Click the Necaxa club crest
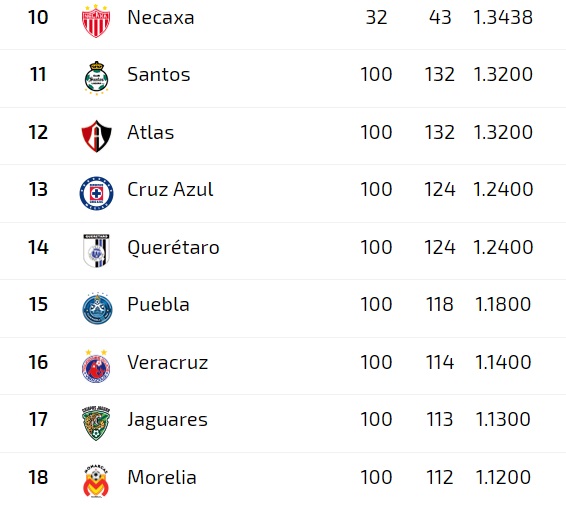 pyautogui.click(x=96, y=21)
